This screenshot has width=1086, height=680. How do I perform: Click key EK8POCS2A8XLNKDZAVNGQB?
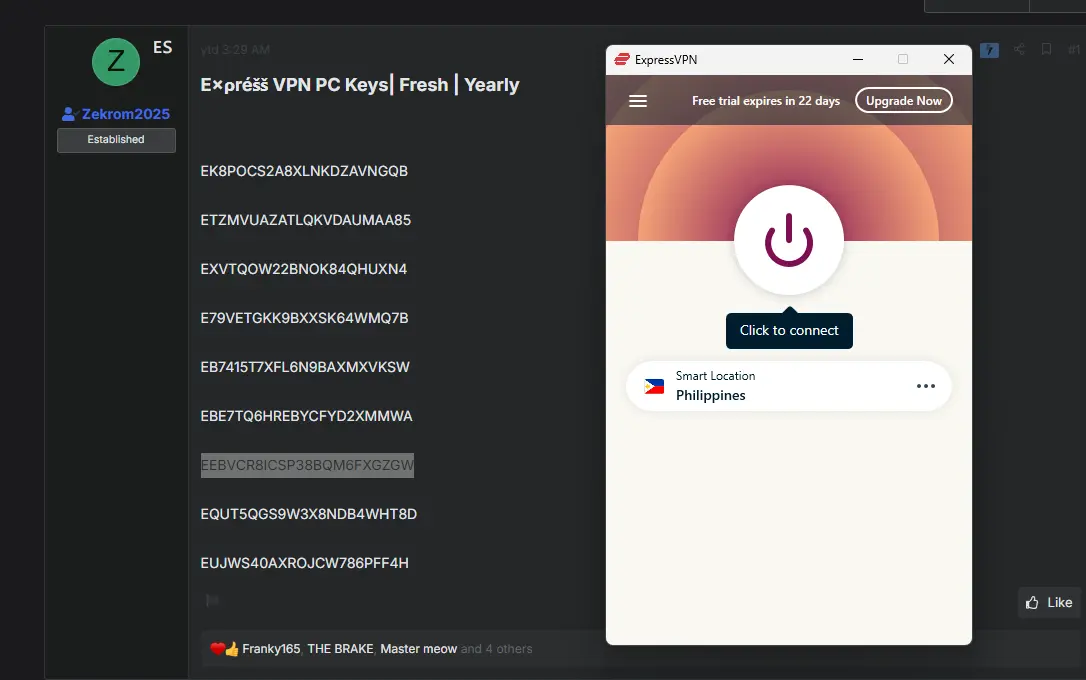pyautogui.click(x=304, y=171)
